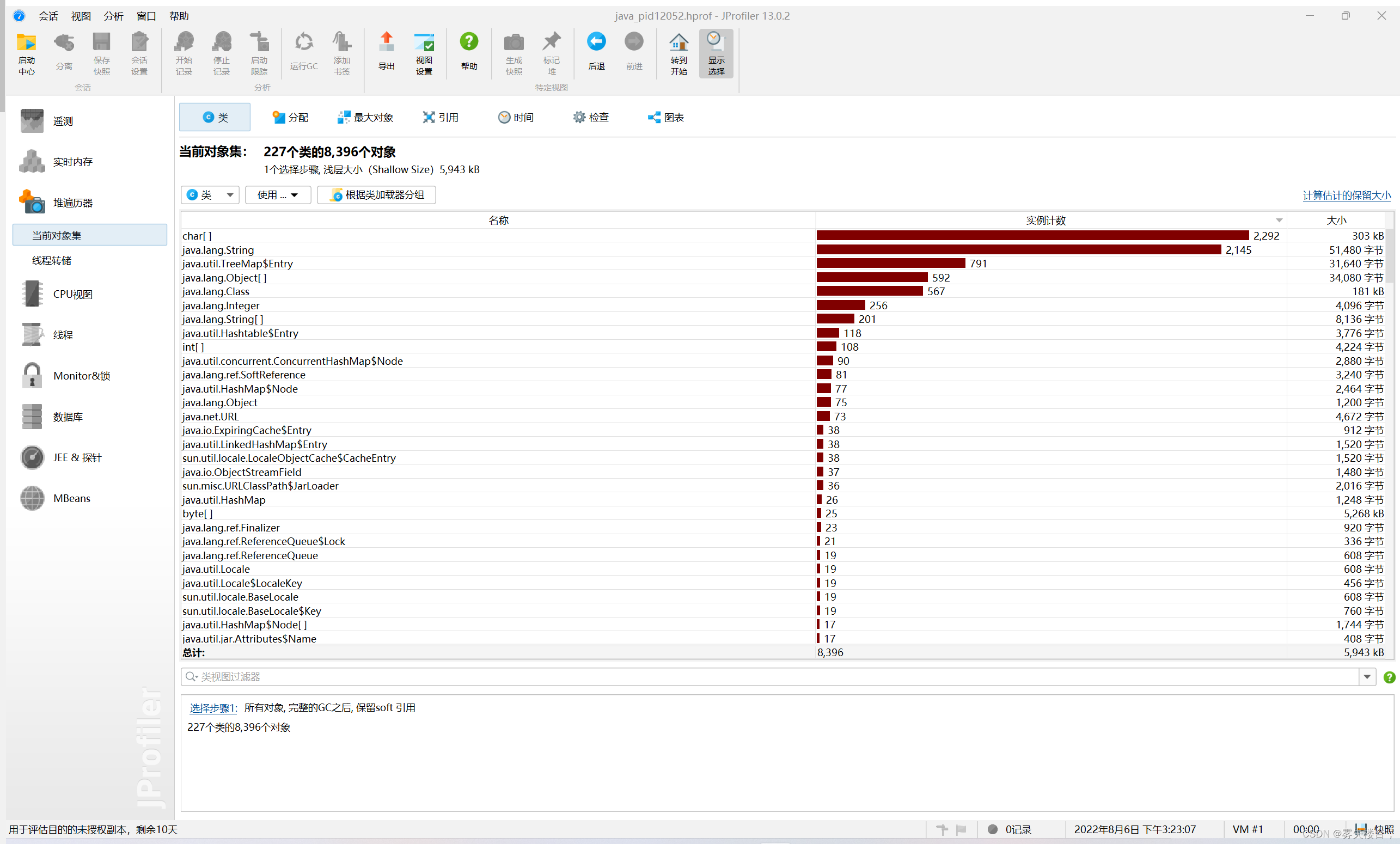Switch to the 引用 references tab
1400x844 pixels.
441,117
